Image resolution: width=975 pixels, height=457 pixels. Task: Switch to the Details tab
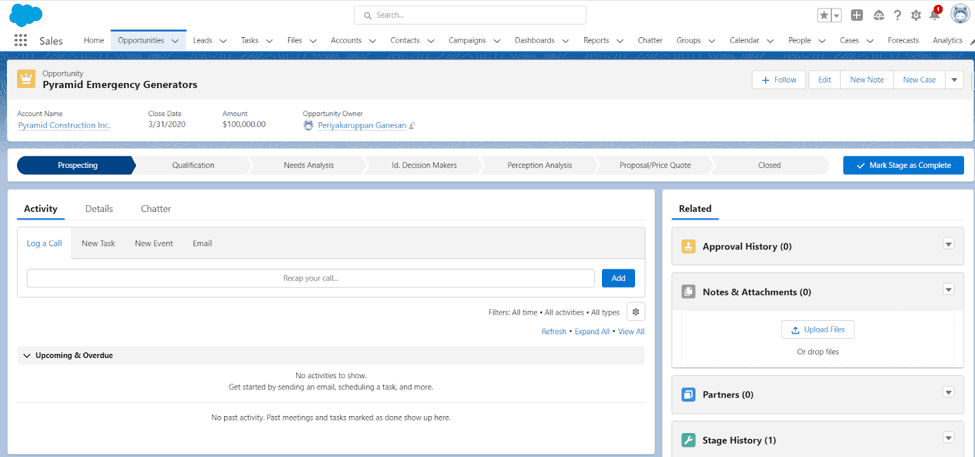[x=99, y=209]
